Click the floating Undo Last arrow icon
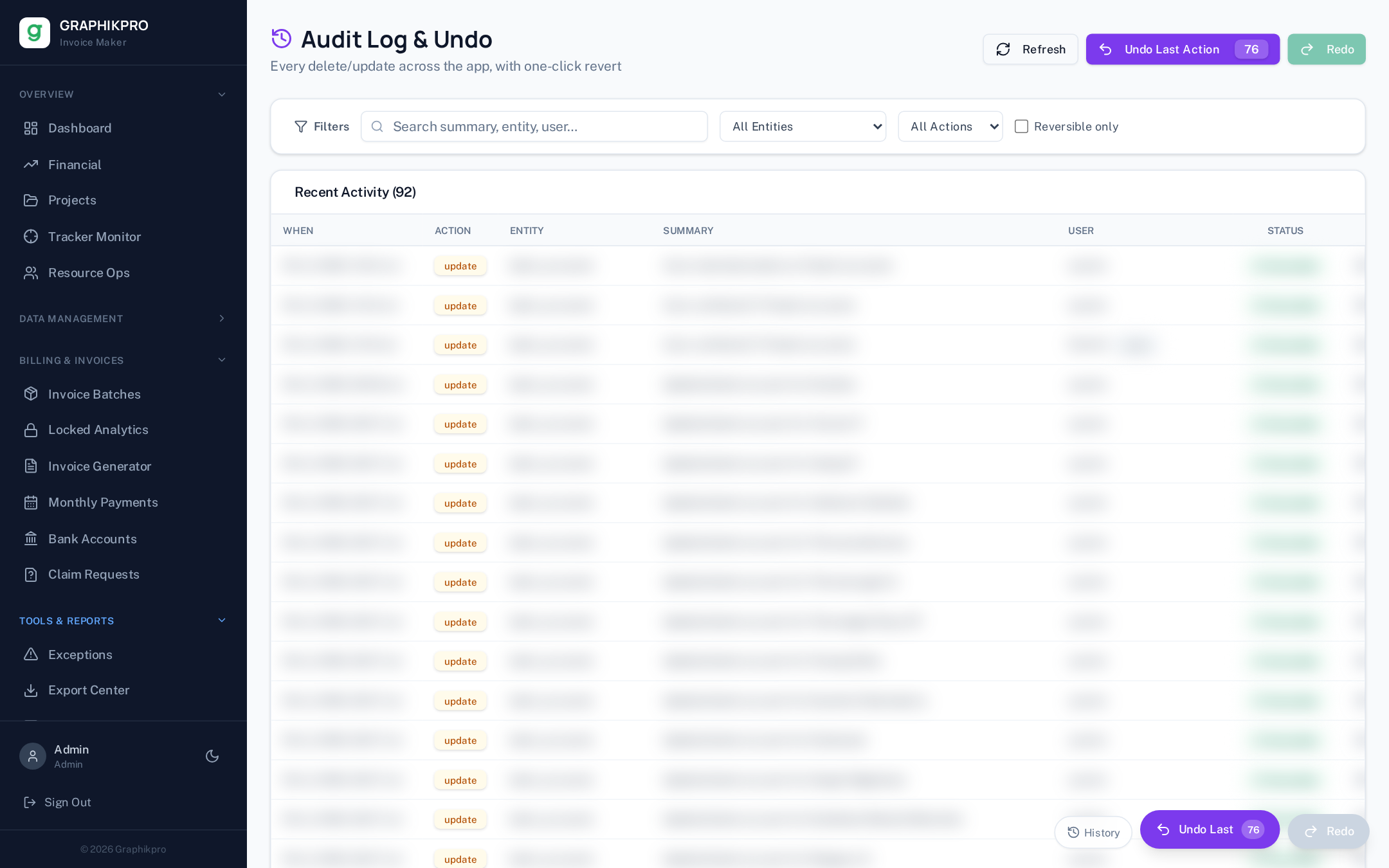The image size is (1389, 868). [1163, 829]
